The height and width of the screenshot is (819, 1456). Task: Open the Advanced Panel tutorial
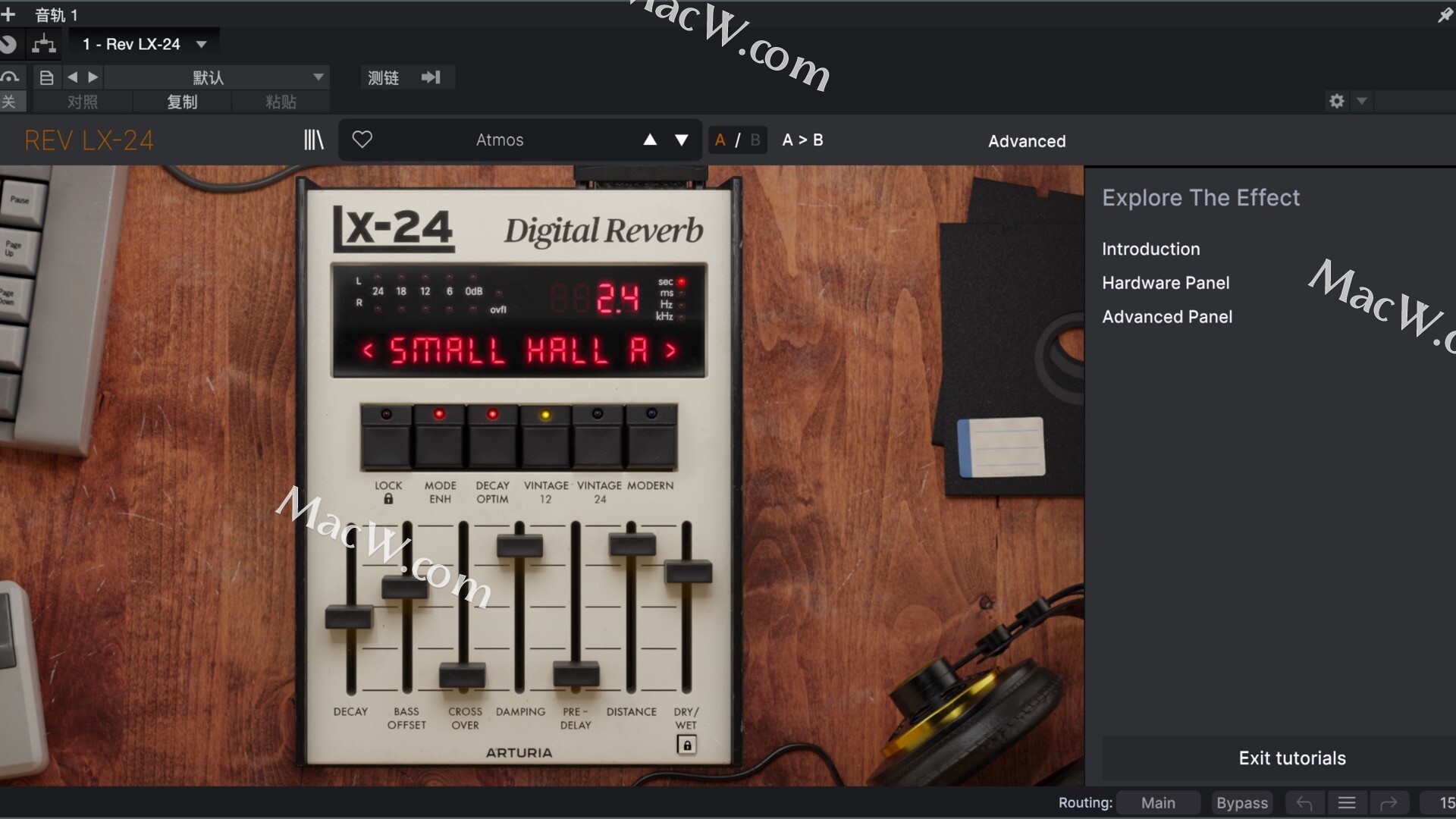pyautogui.click(x=1167, y=317)
